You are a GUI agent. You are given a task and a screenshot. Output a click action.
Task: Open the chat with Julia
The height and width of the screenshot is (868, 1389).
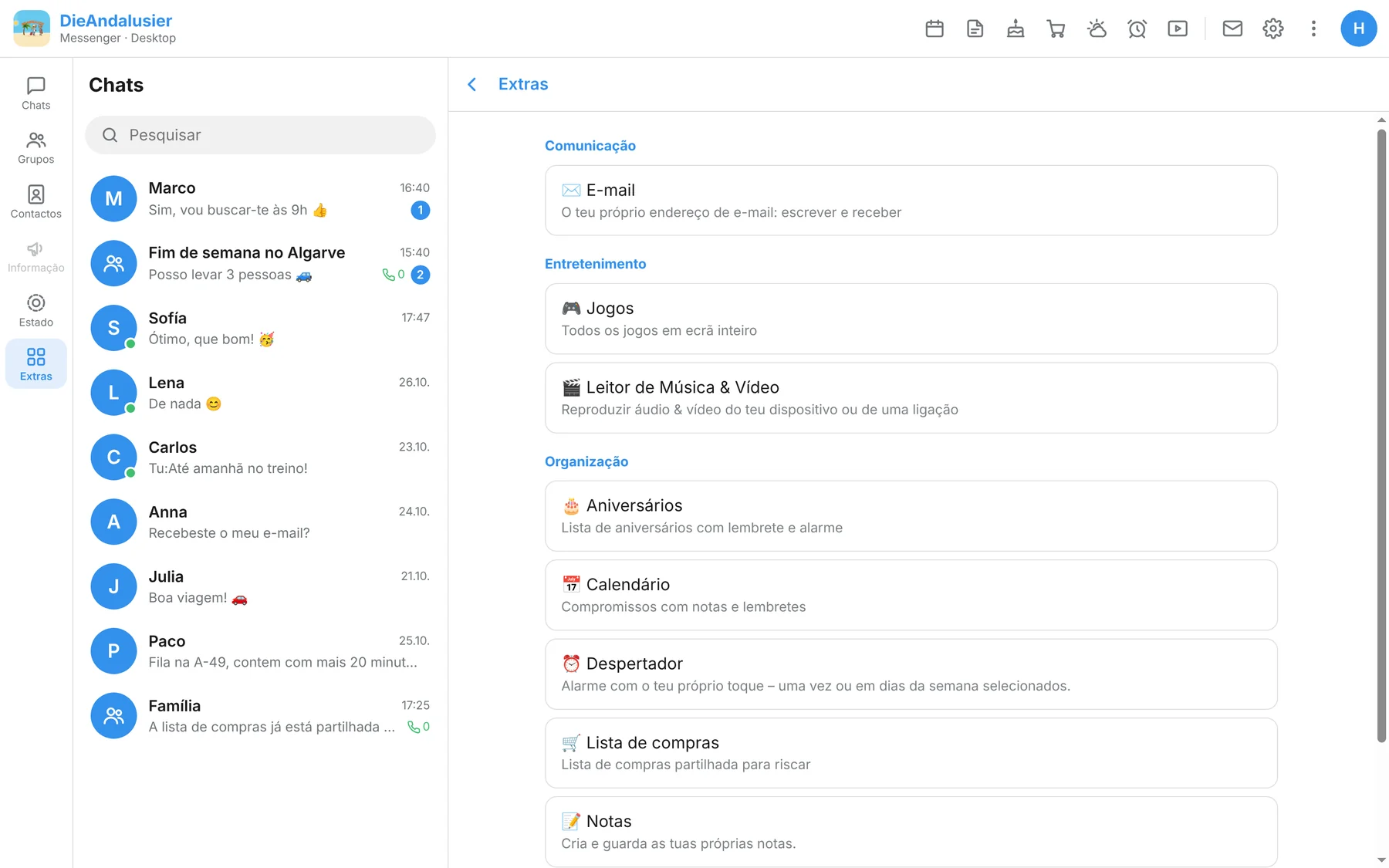pos(260,586)
